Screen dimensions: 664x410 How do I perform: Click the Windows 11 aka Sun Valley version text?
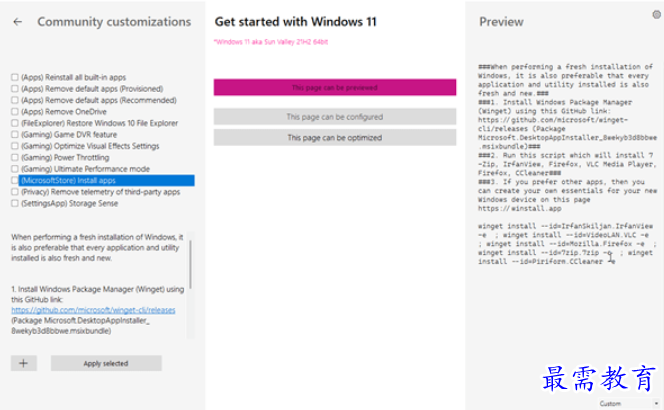(271, 42)
